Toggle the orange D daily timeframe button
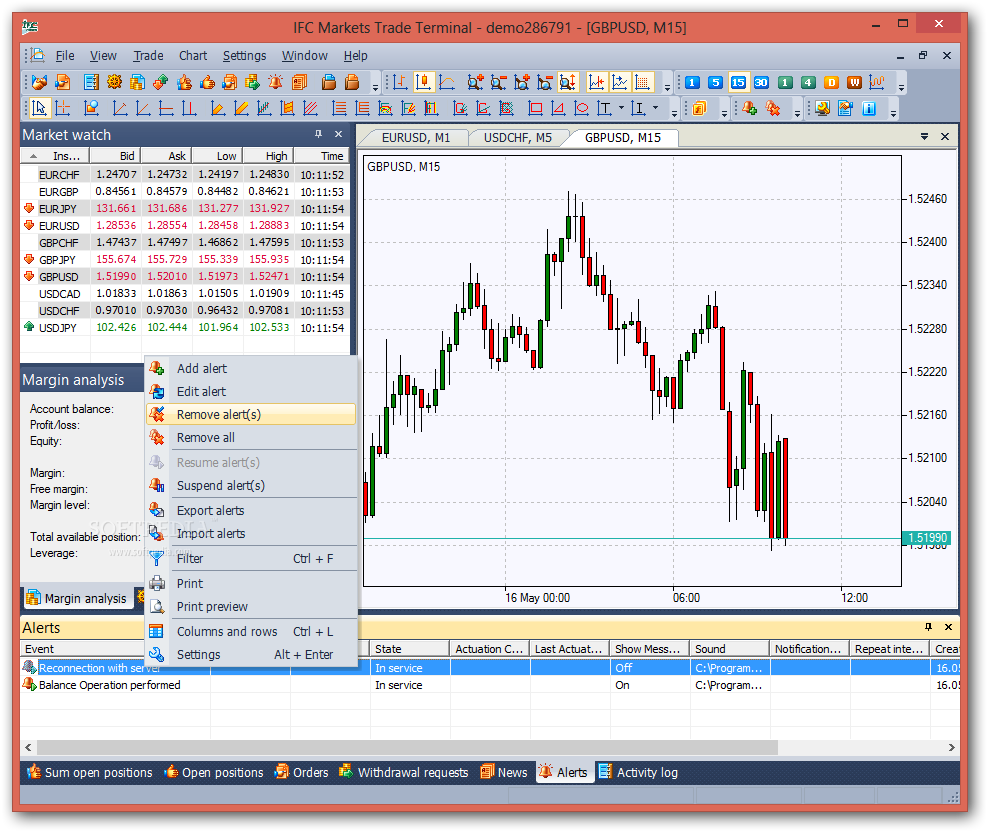The height and width of the screenshot is (832, 988). point(832,83)
